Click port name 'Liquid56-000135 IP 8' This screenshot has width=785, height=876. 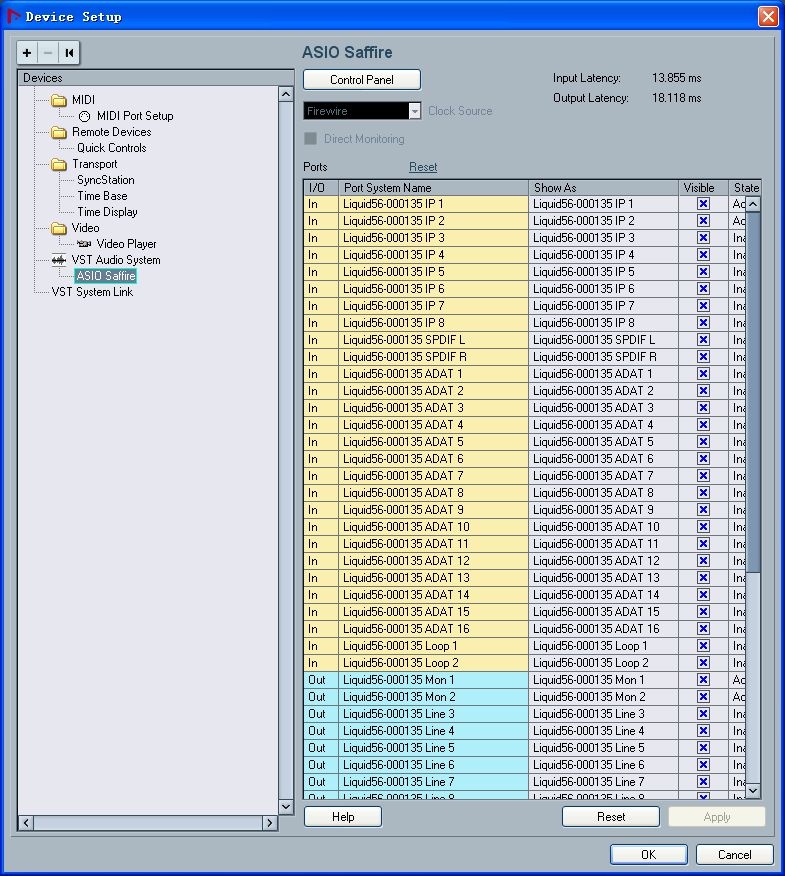pyautogui.click(x=433, y=323)
